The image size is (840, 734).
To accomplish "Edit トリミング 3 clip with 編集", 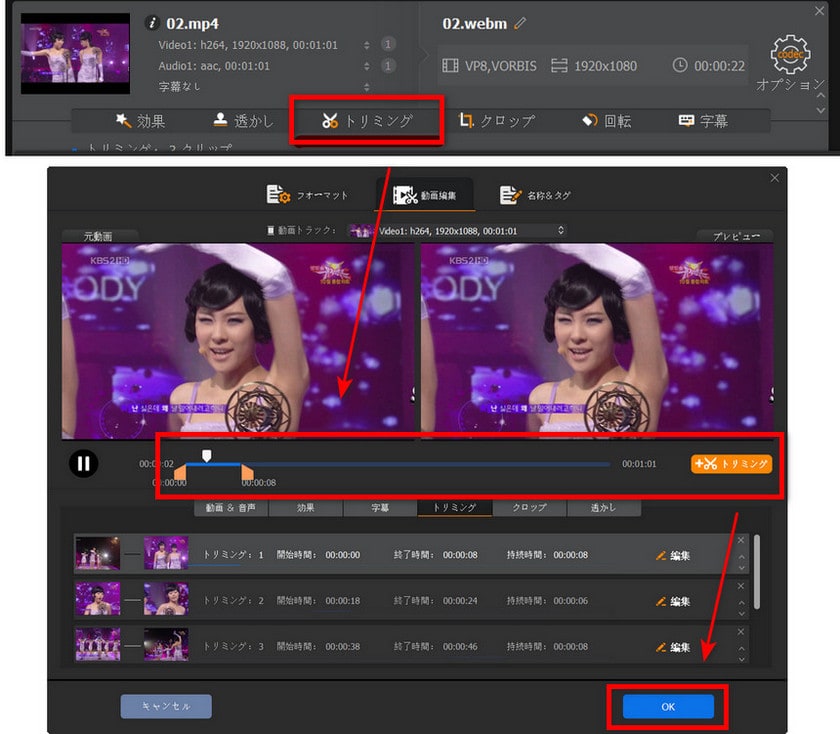I will (673, 647).
